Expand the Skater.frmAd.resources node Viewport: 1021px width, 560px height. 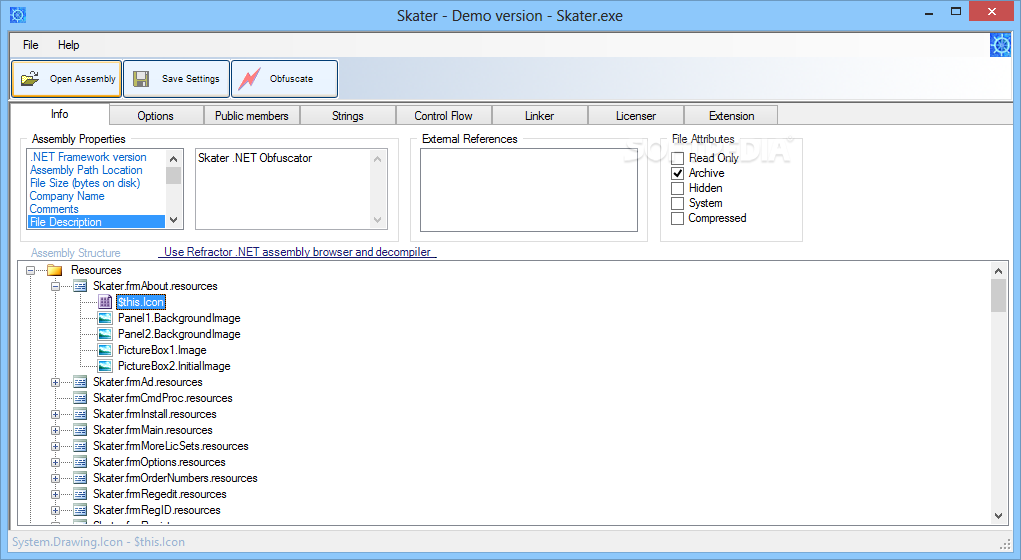(55, 382)
